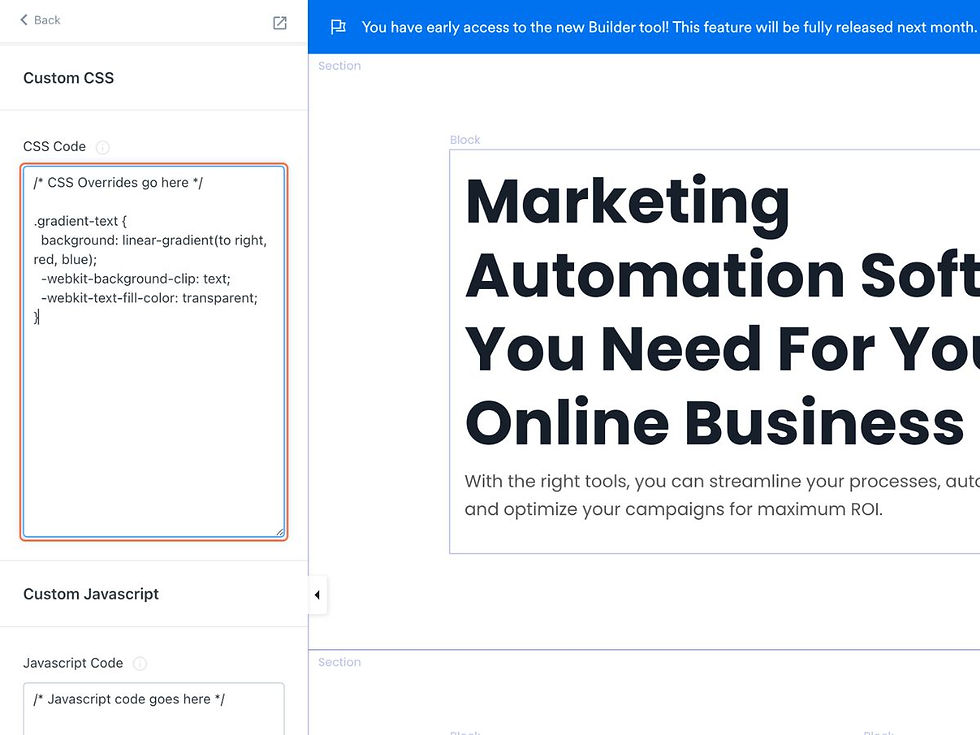Select the top Section label

tap(339, 66)
